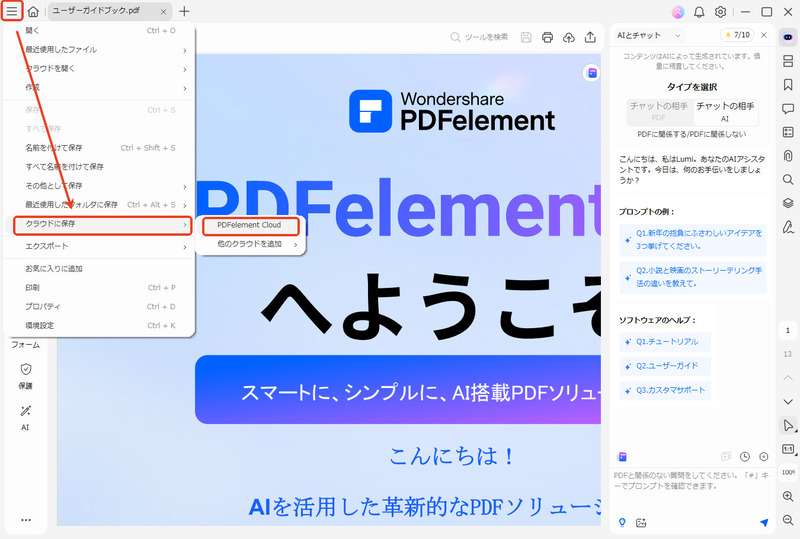Add a new tab with plus icon
This screenshot has width=800, height=539.
tap(184, 11)
